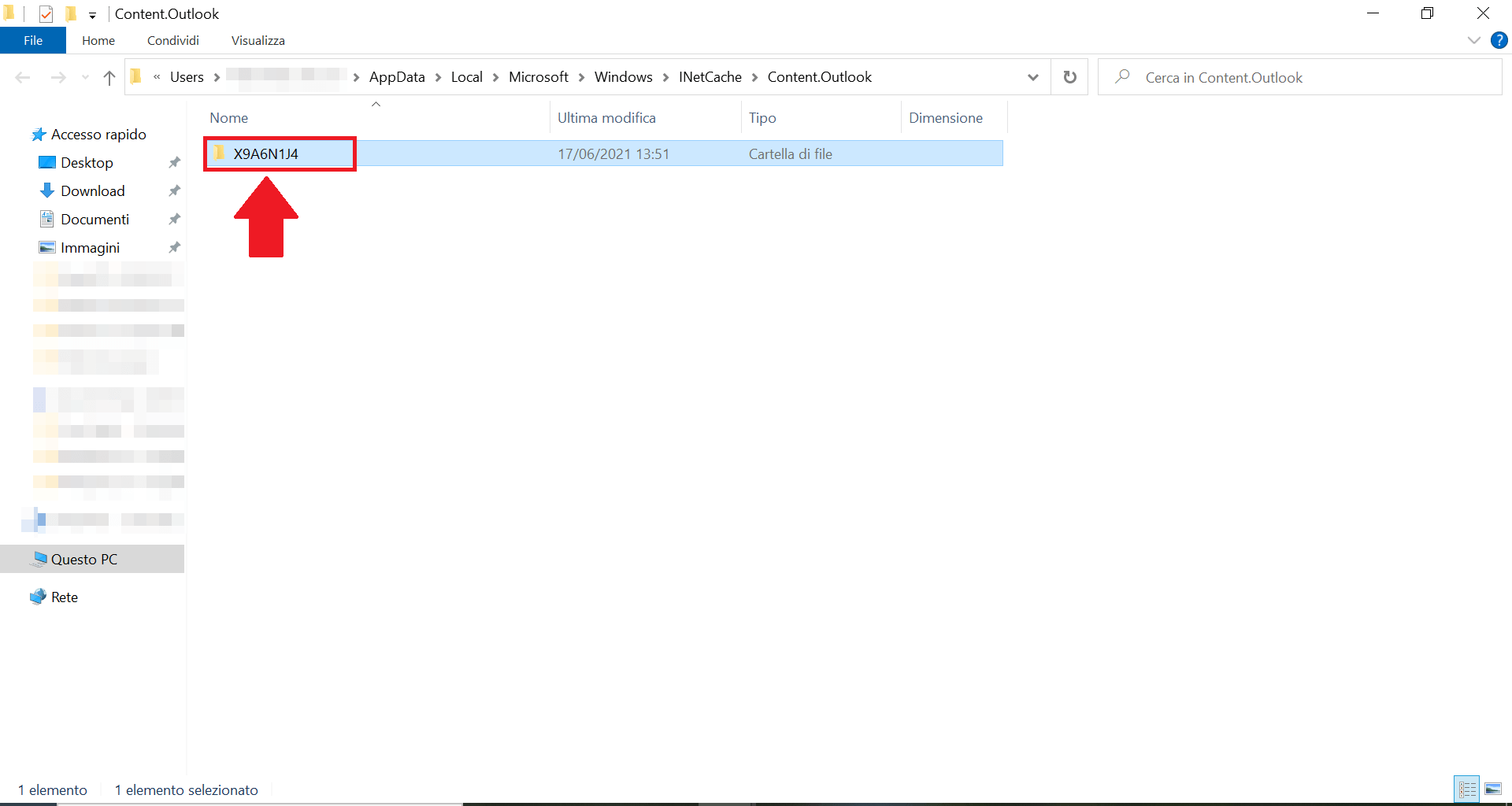Click the pin icon next to Download
This screenshot has width=1512, height=806.
175,191
